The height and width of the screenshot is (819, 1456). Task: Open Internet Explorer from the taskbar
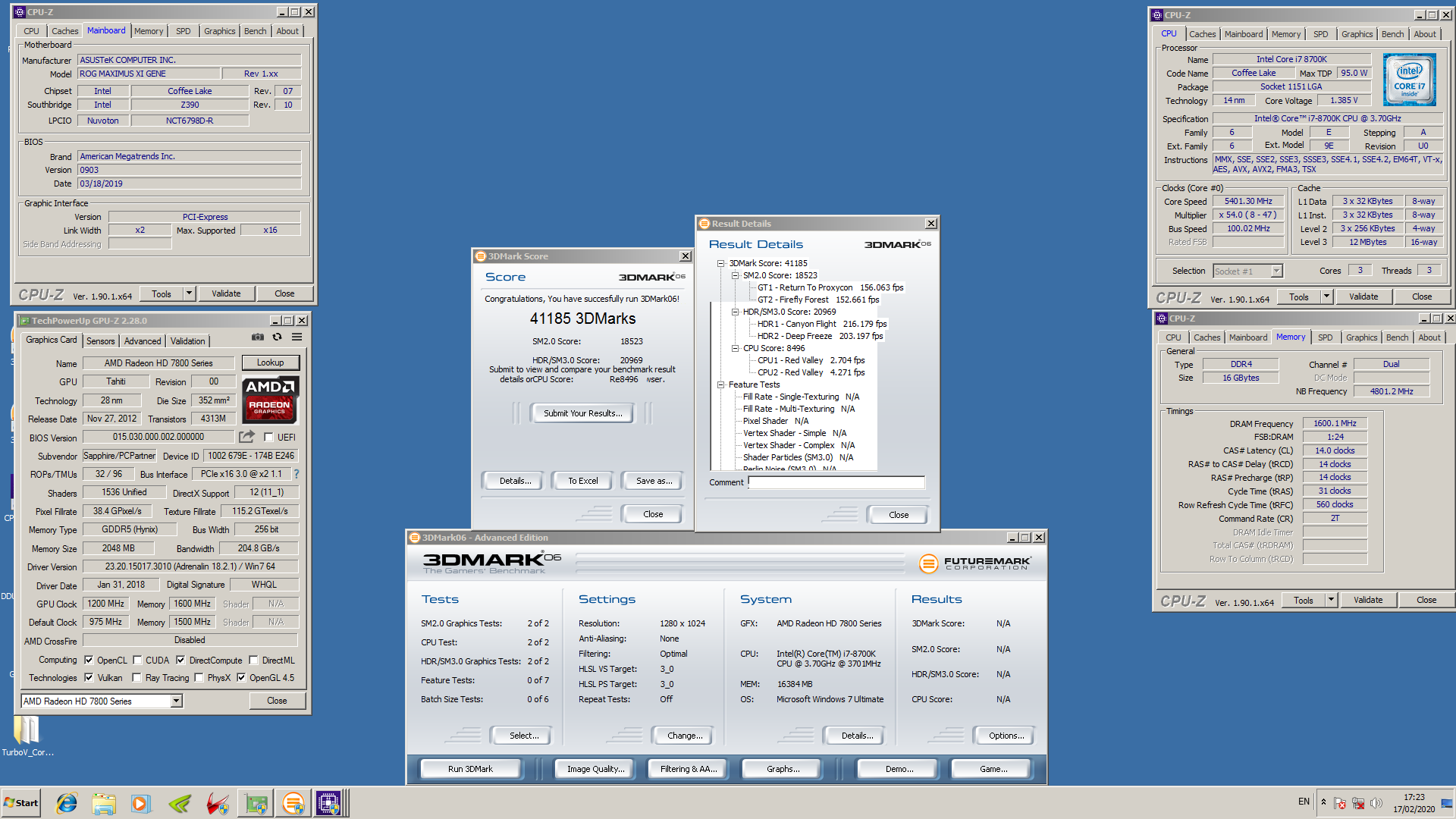pyautogui.click(x=67, y=803)
